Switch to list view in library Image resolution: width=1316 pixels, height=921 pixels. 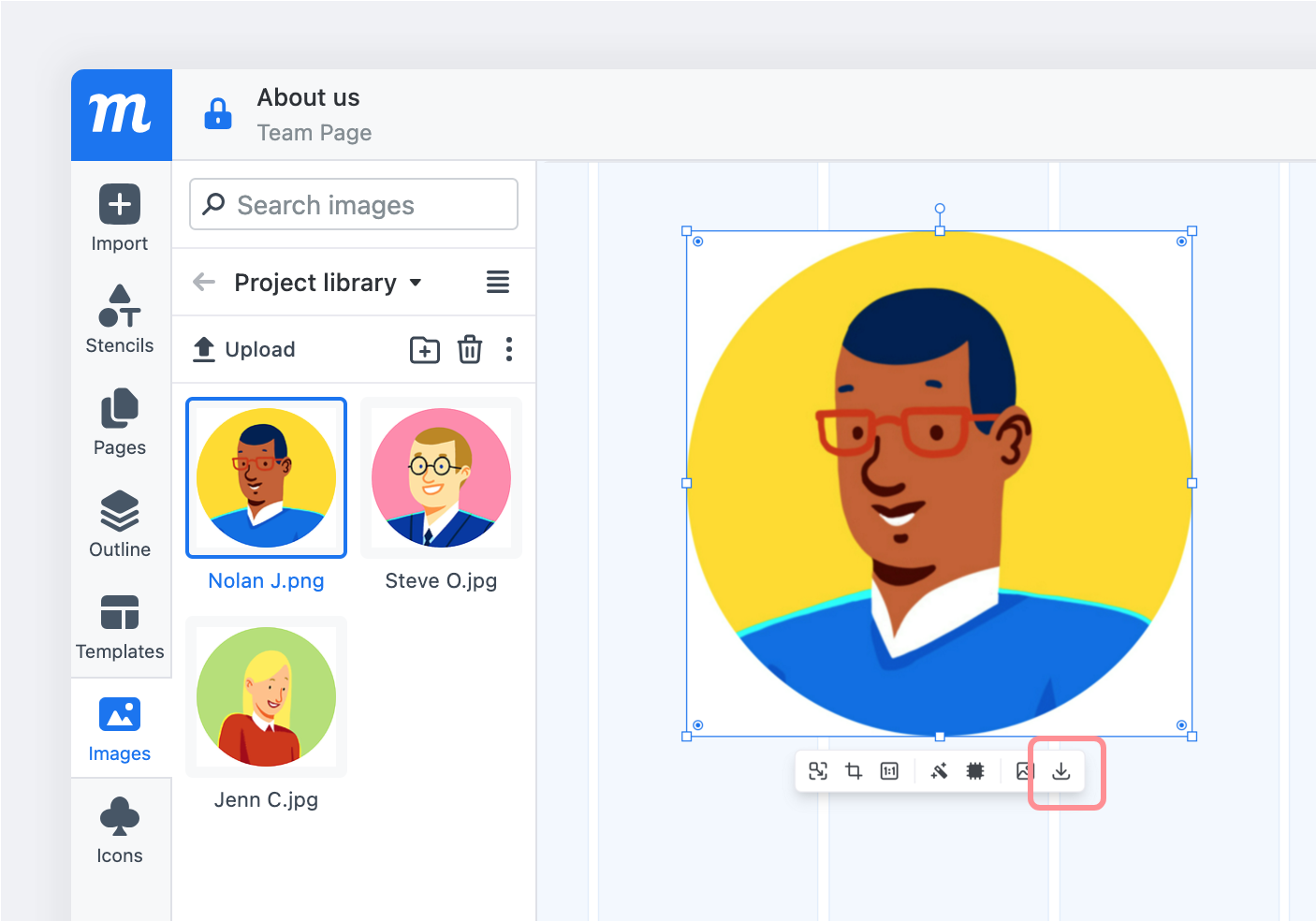[498, 282]
